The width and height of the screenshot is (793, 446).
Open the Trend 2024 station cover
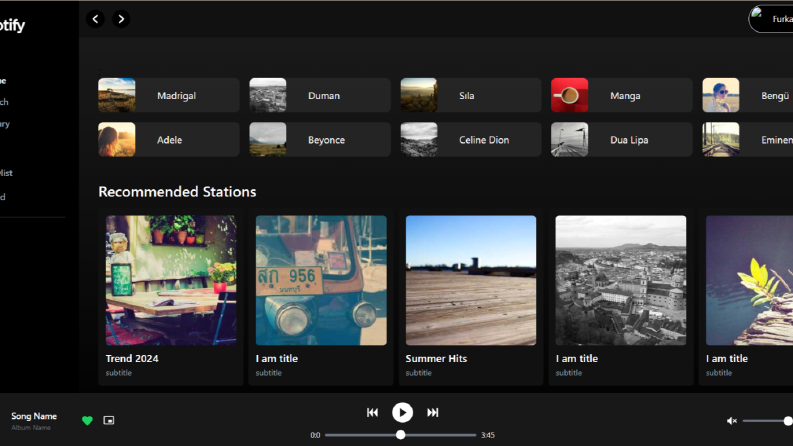(171, 281)
